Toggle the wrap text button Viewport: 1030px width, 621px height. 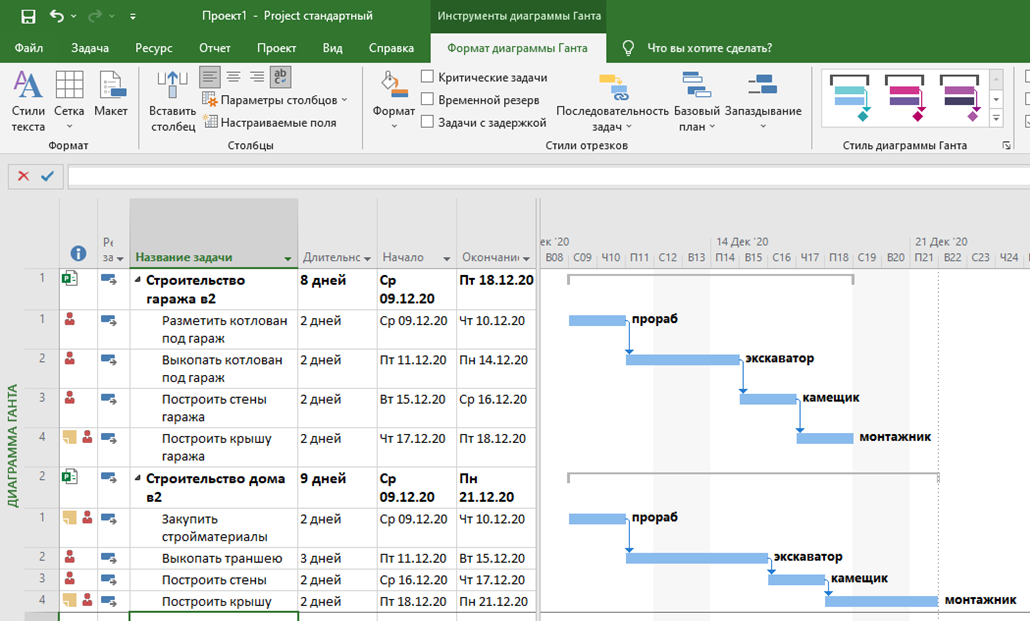coord(280,77)
